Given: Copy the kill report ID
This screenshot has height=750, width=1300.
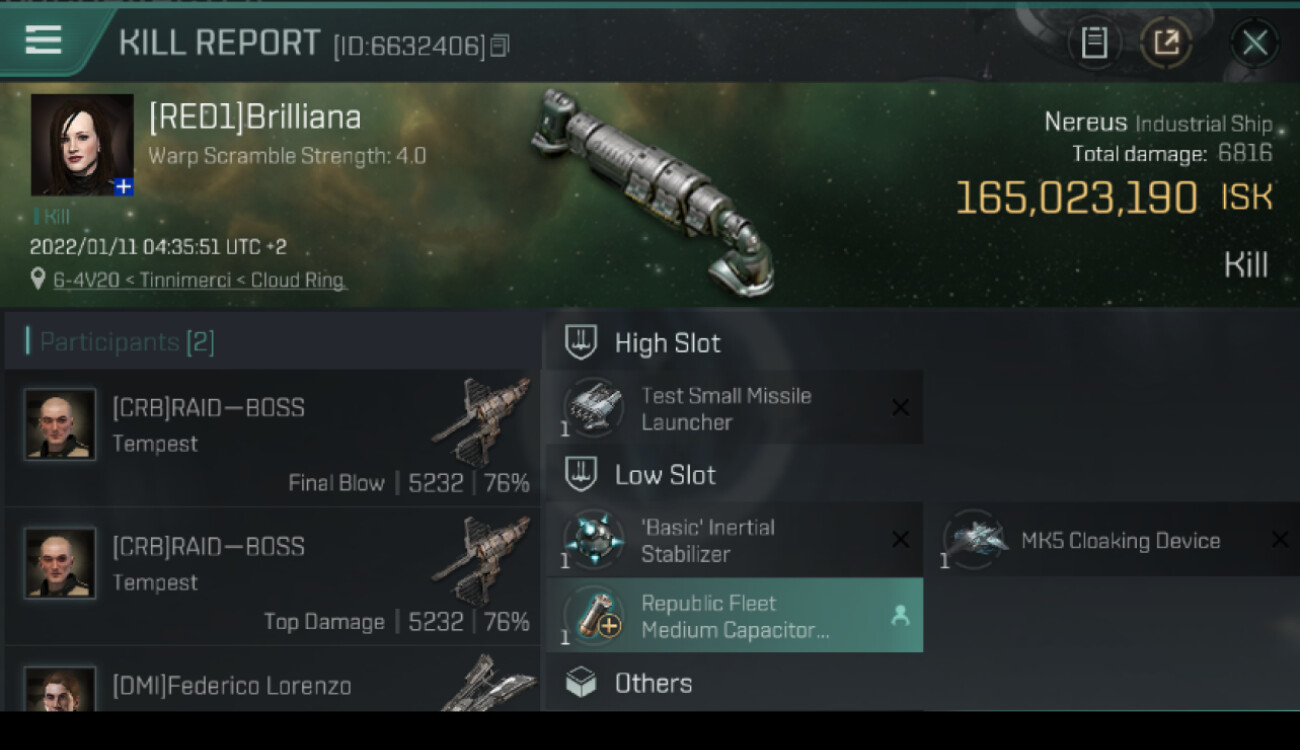Looking at the screenshot, I should point(500,46).
